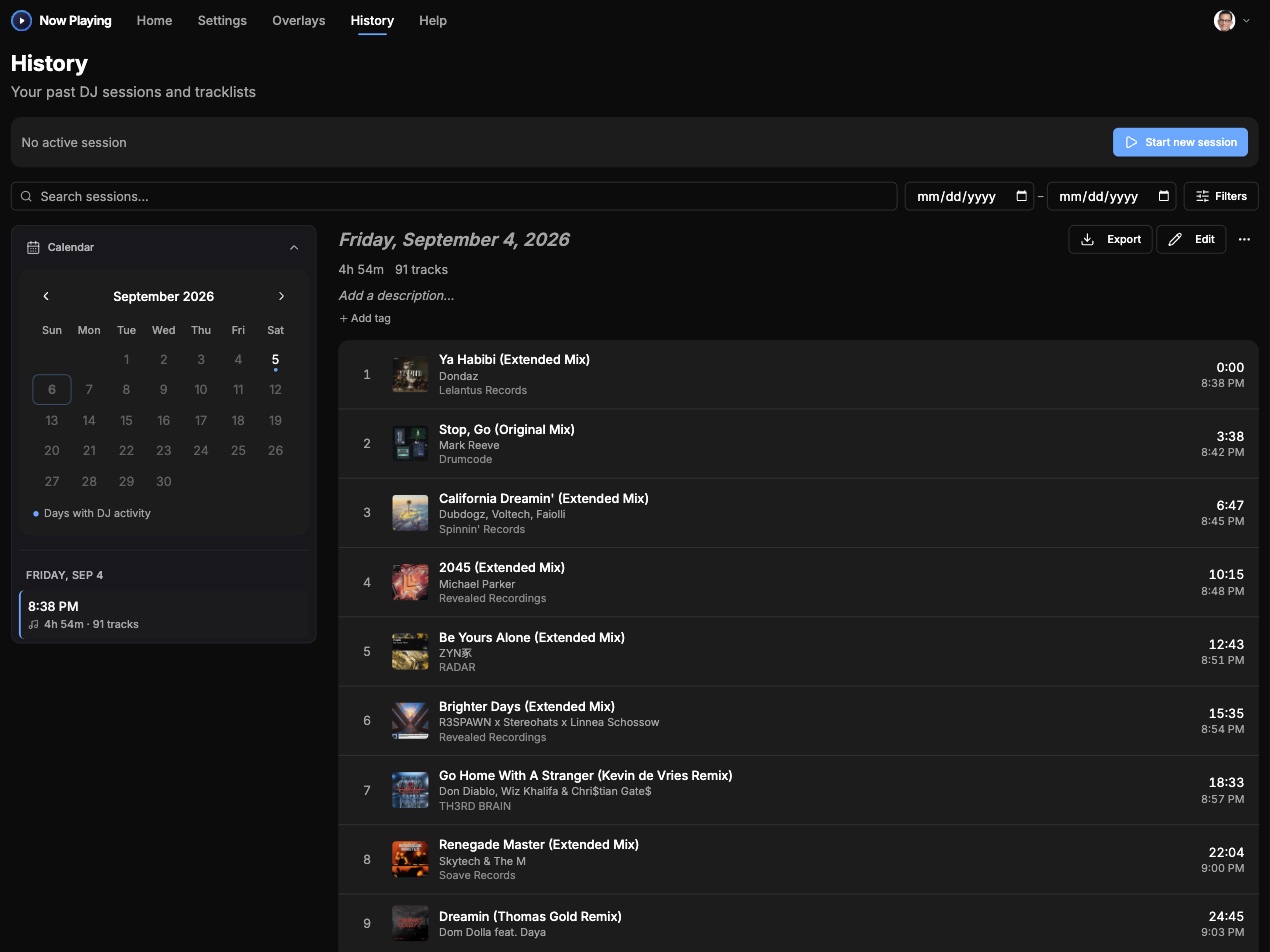Click the calendar icon in Calendar panel header
This screenshot has width=1270, height=952.
coord(33,247)
